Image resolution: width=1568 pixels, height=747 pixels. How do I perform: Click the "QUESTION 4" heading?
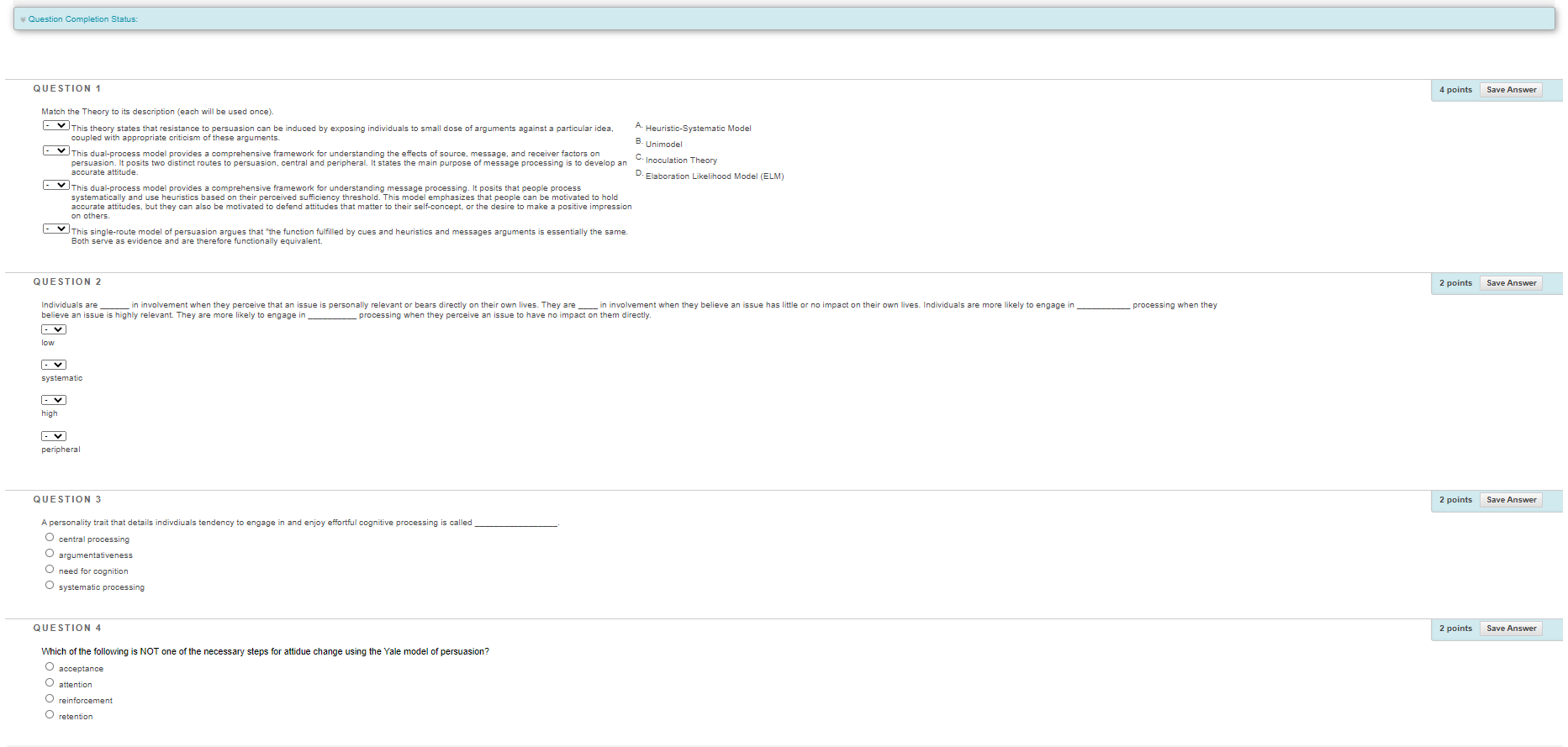click(67, 629)
